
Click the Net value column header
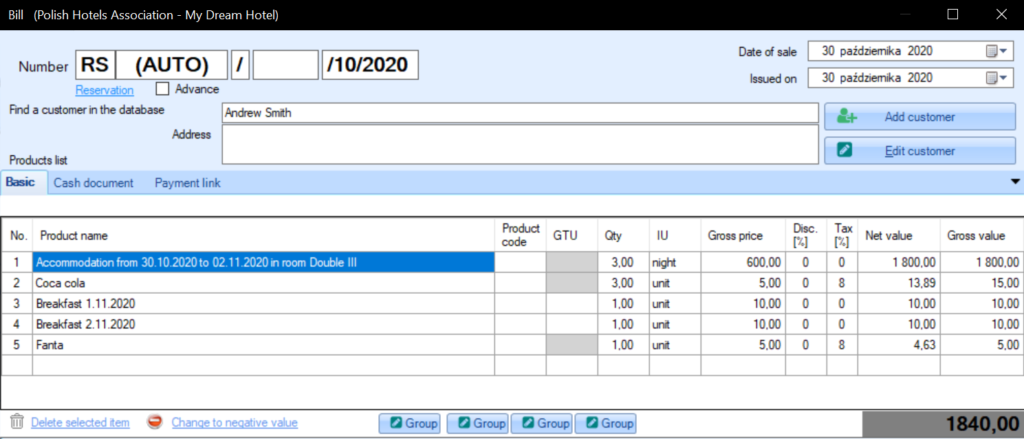tap(899, 235)
